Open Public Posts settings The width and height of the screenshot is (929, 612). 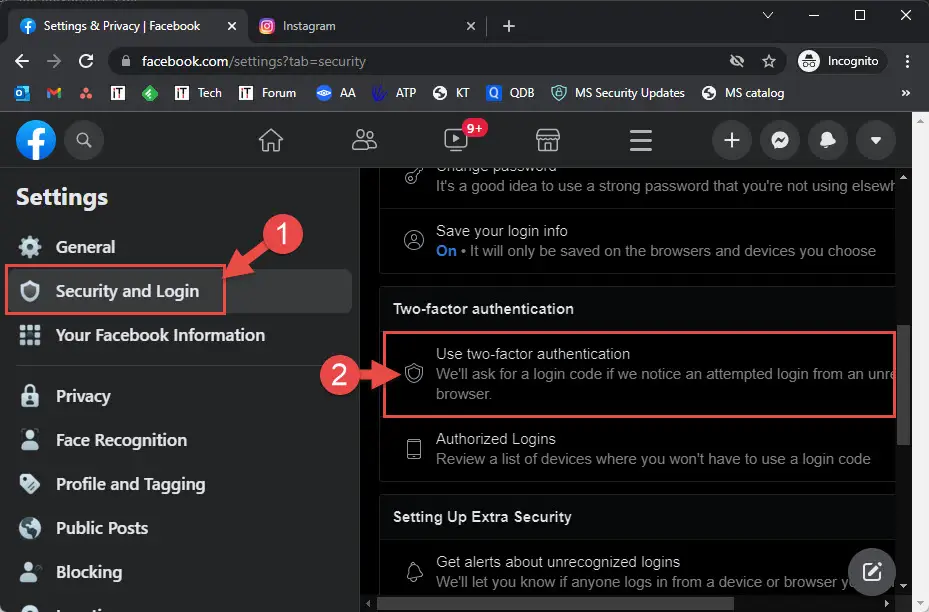pos(178,528)
